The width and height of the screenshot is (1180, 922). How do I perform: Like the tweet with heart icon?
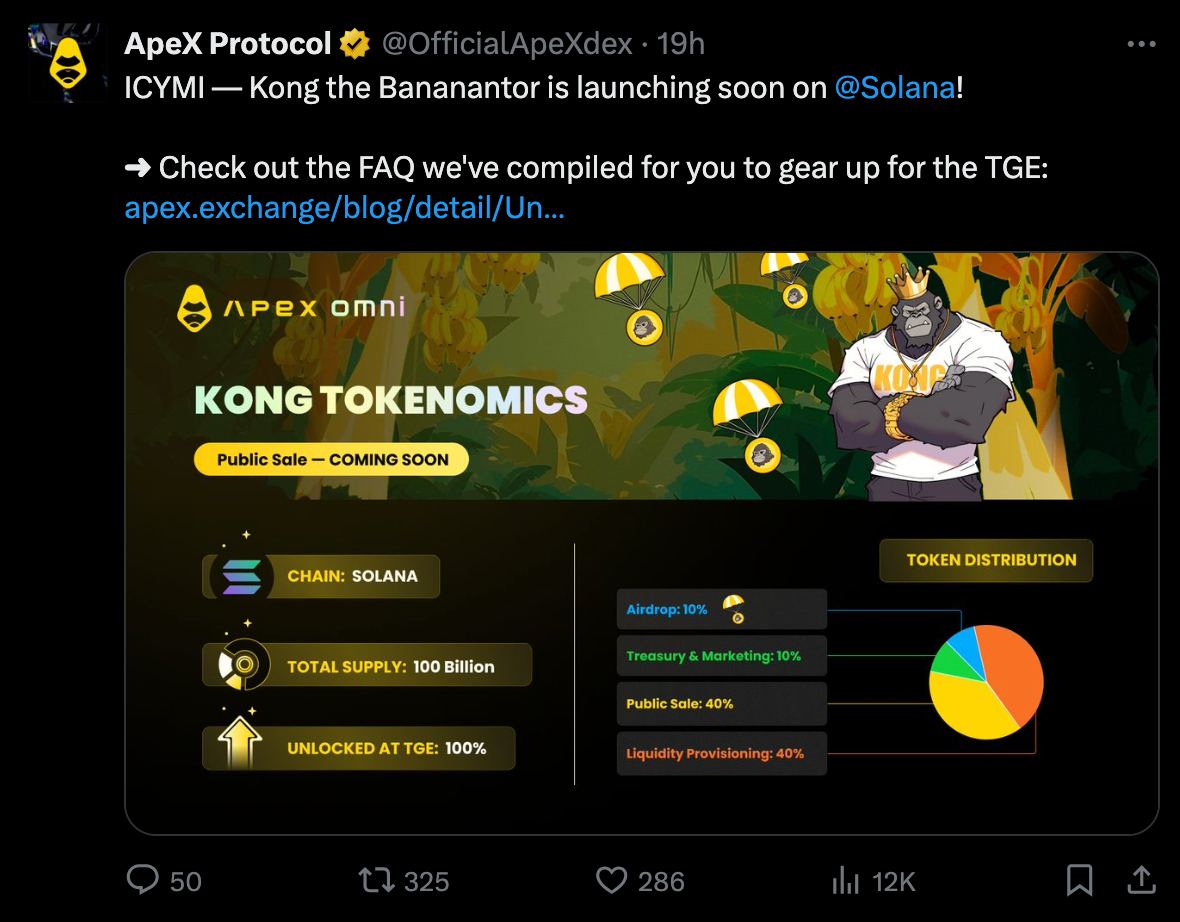[611, 880]
